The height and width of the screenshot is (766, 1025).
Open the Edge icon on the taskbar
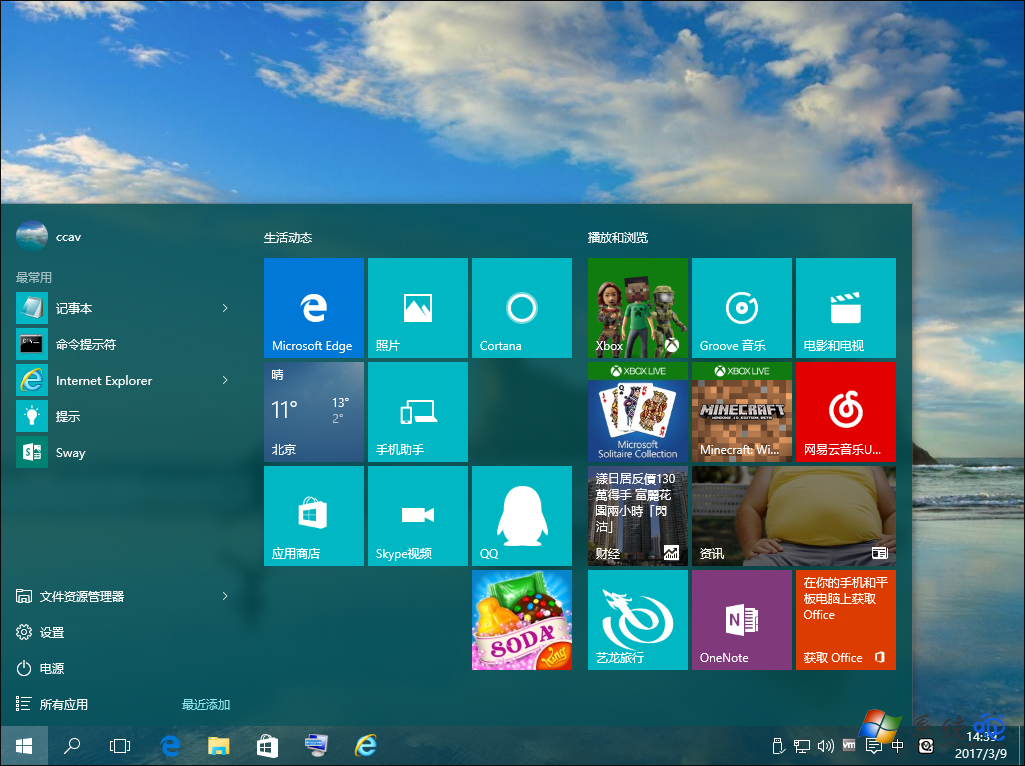click(x=170, y=746)
